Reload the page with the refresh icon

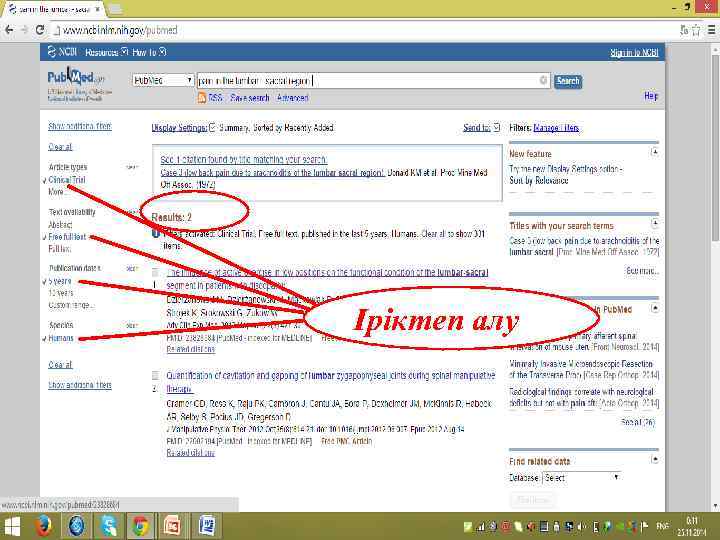click(40, 30)
